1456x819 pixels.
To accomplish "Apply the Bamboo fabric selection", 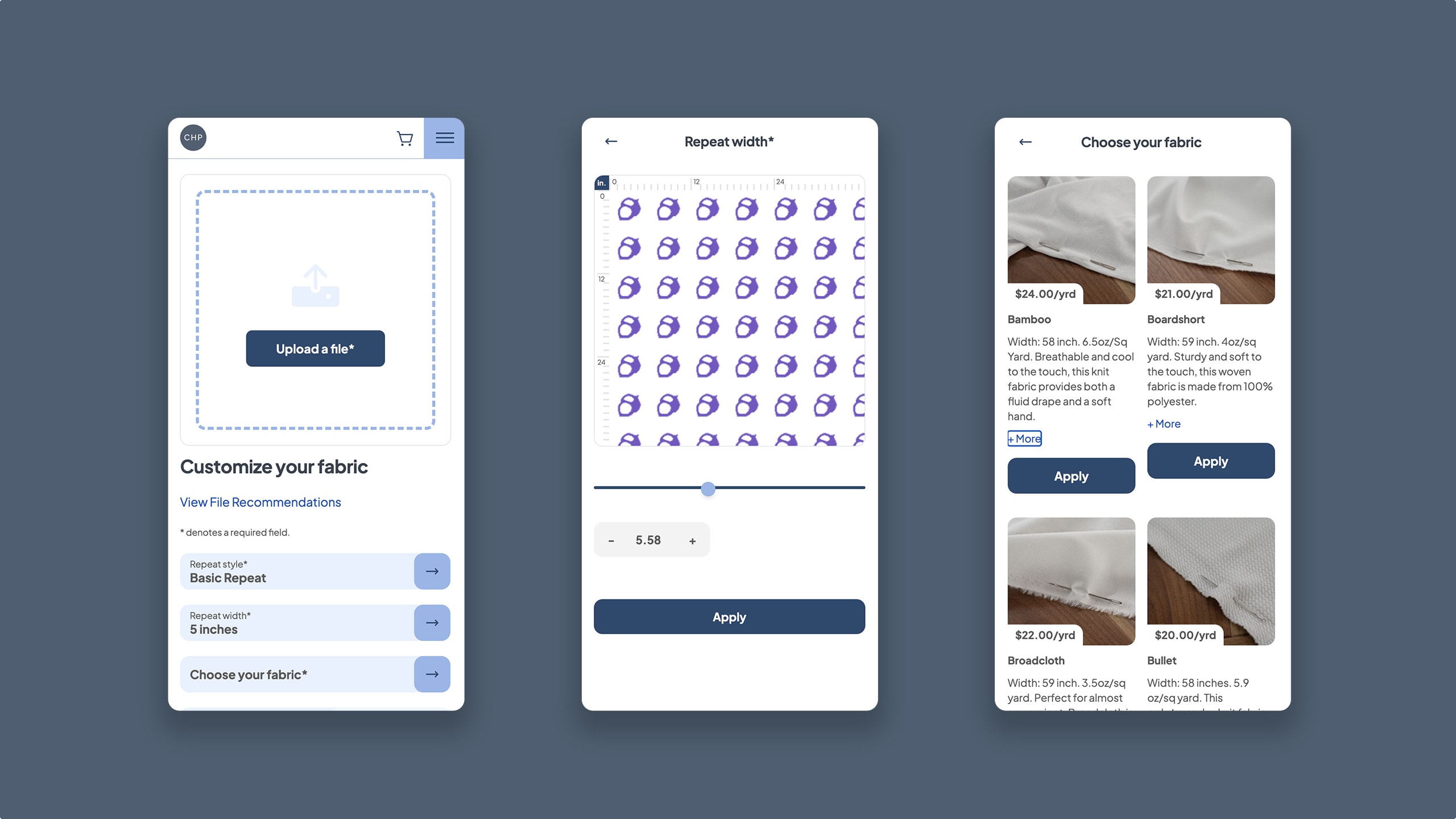I will coord(1071,475).
